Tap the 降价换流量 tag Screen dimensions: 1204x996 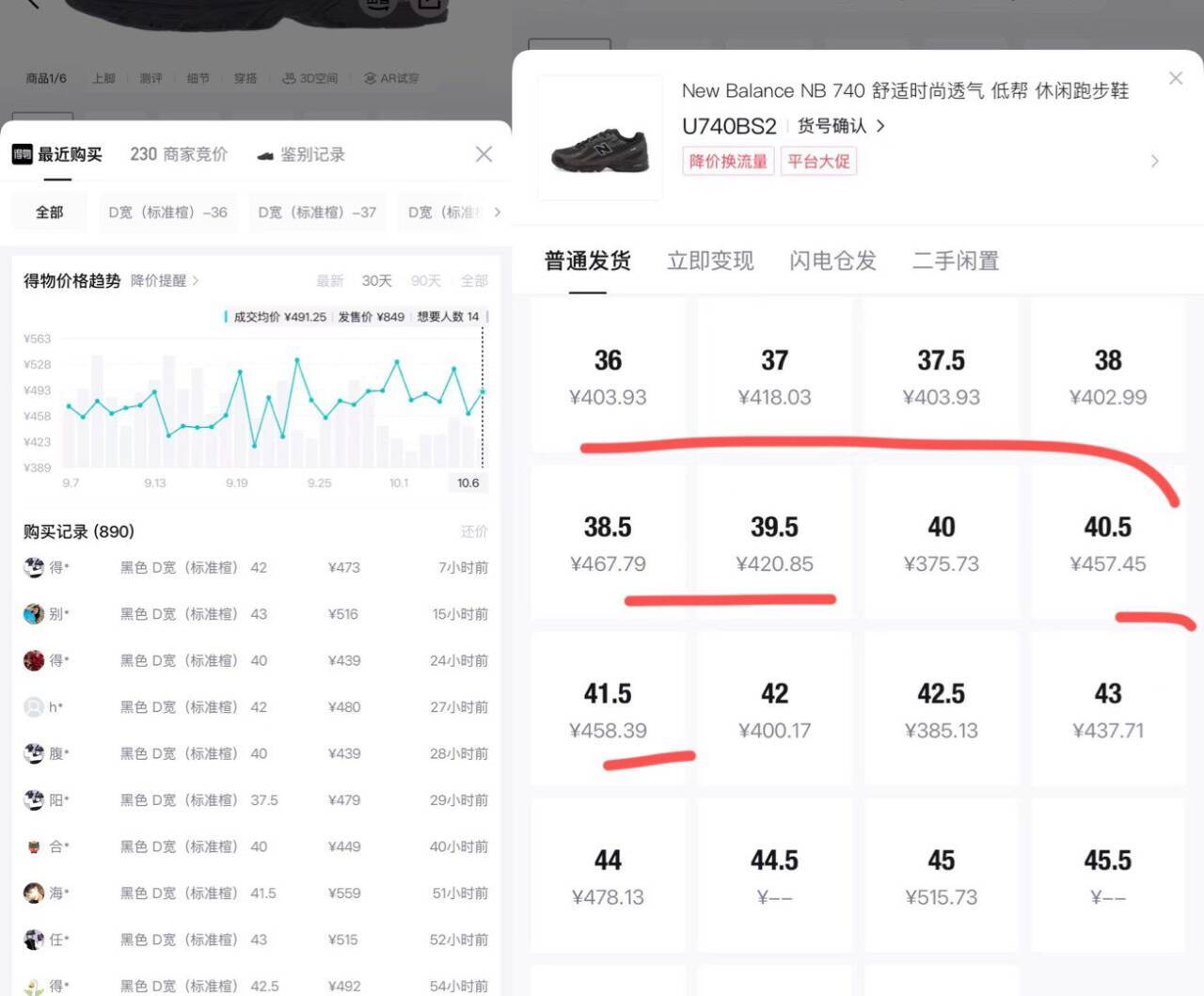point(728,161)
